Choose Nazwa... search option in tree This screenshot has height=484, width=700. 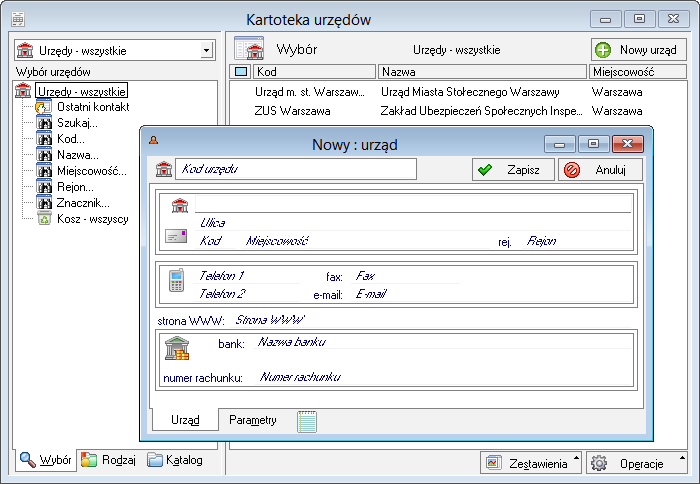(78, 155)
